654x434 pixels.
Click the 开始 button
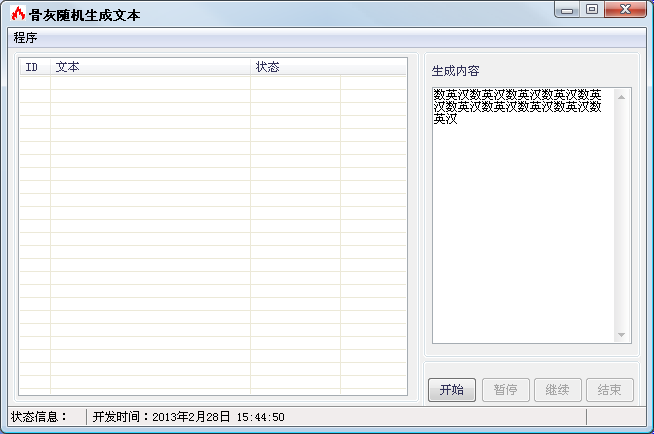pos(452,390)
